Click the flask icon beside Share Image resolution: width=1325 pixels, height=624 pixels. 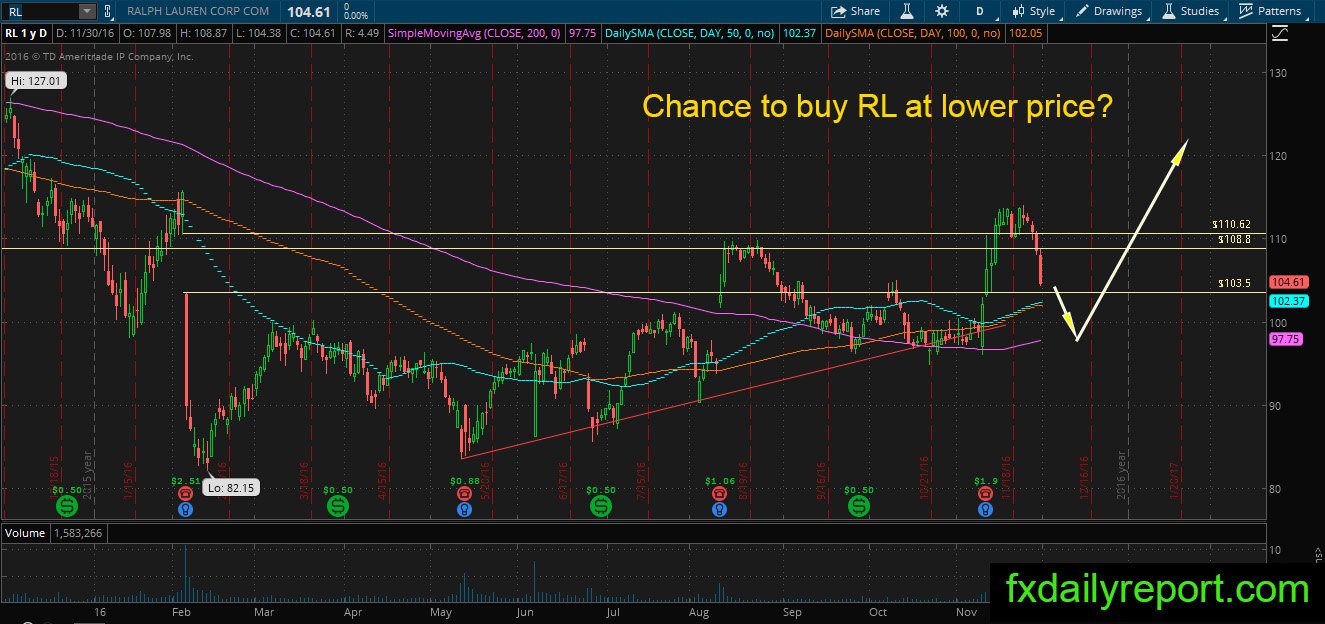908,11
